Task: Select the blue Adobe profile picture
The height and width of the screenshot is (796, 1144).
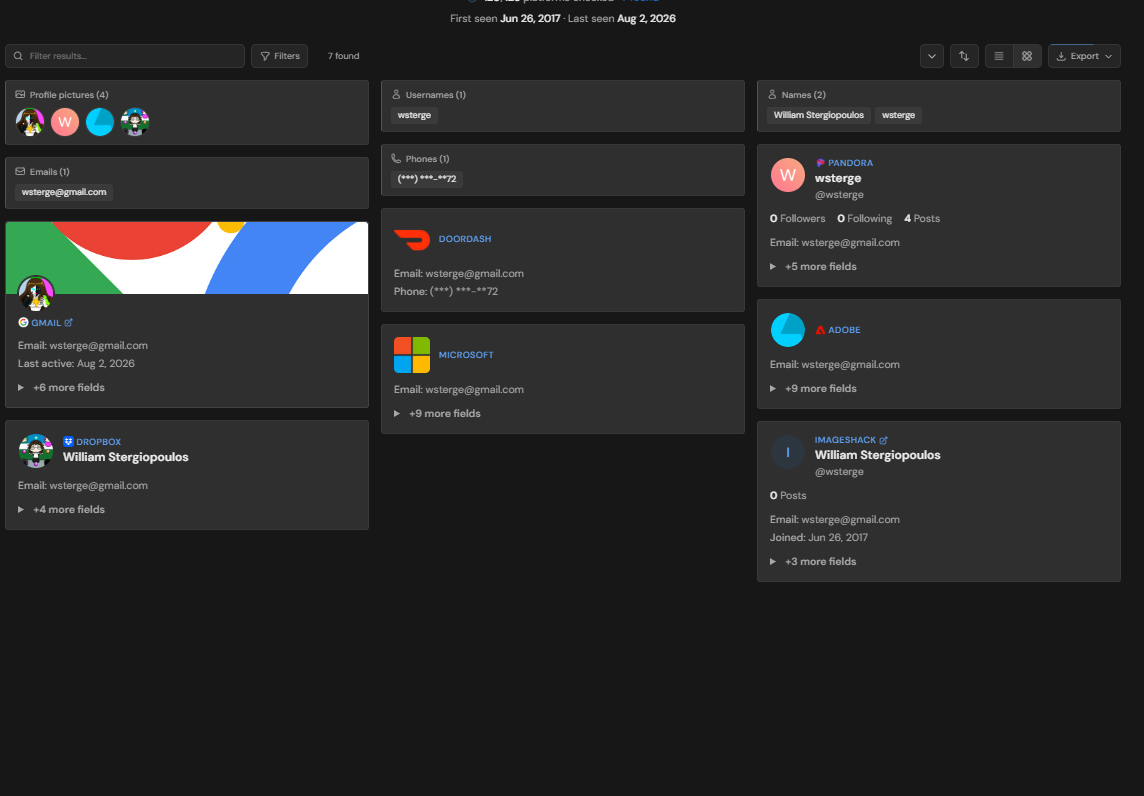Action: 100,122
